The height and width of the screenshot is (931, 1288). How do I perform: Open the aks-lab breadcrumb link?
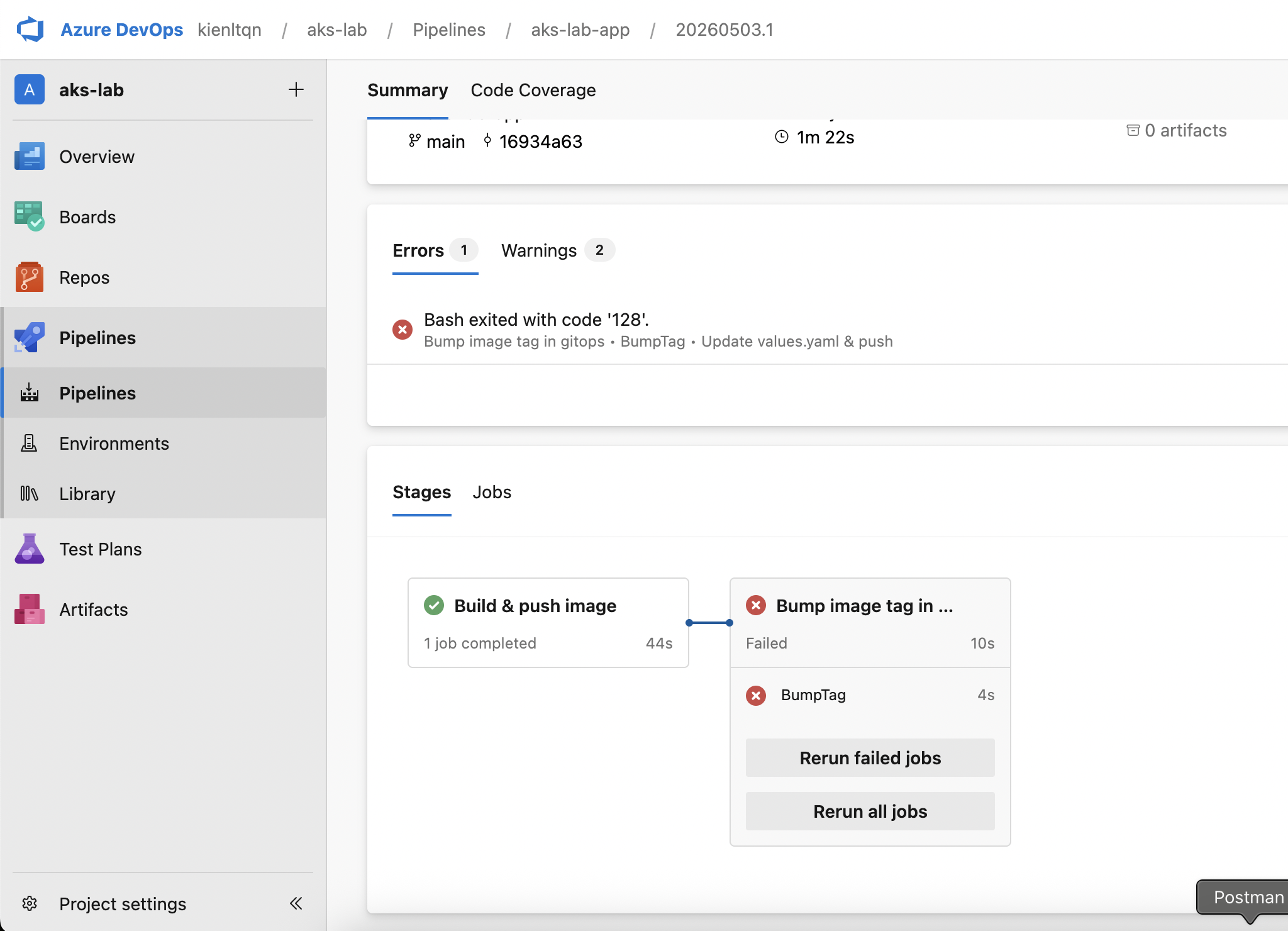337,30
